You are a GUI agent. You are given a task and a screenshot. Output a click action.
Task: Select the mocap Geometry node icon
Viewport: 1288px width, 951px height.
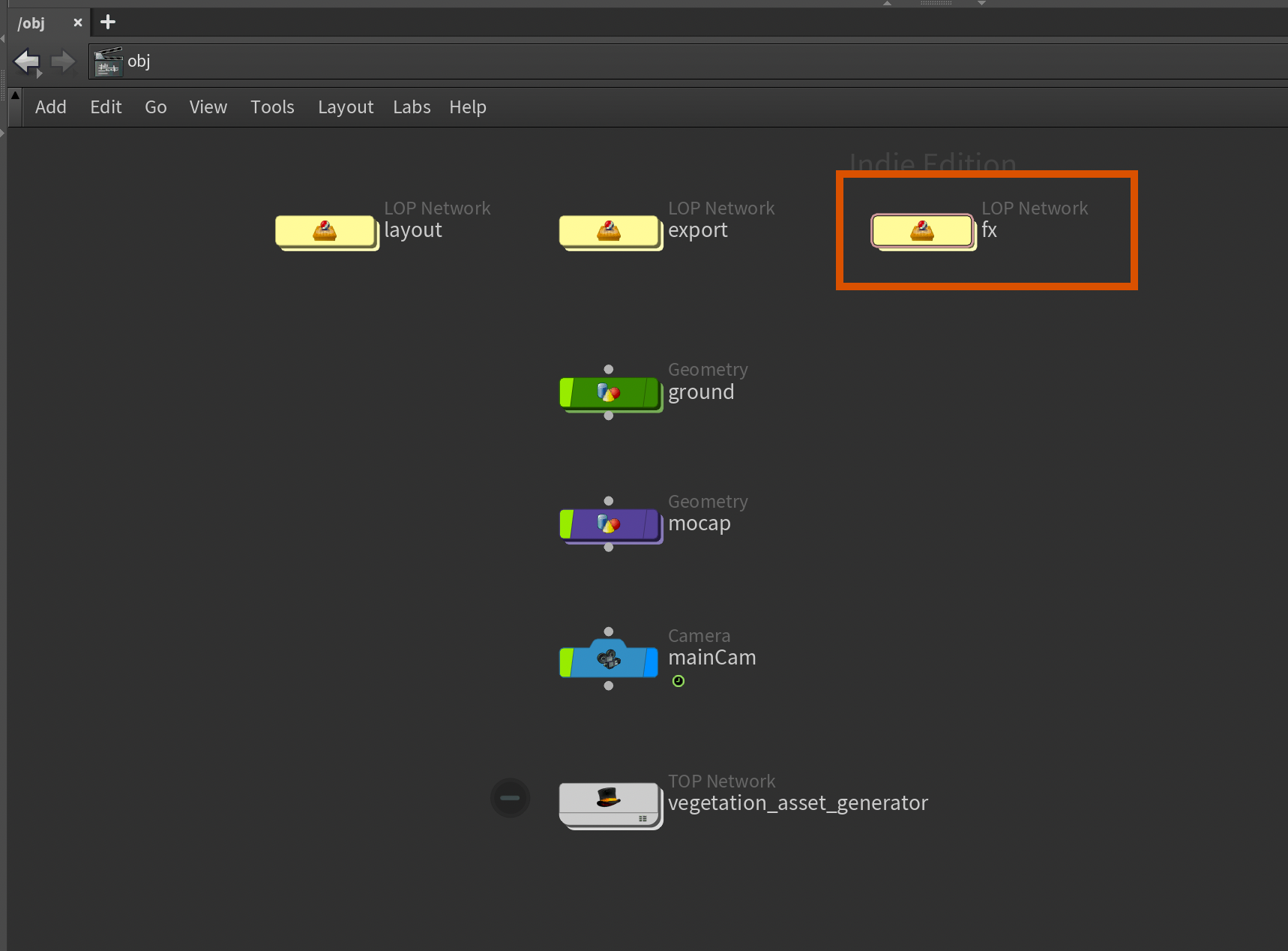coord(608,524)
